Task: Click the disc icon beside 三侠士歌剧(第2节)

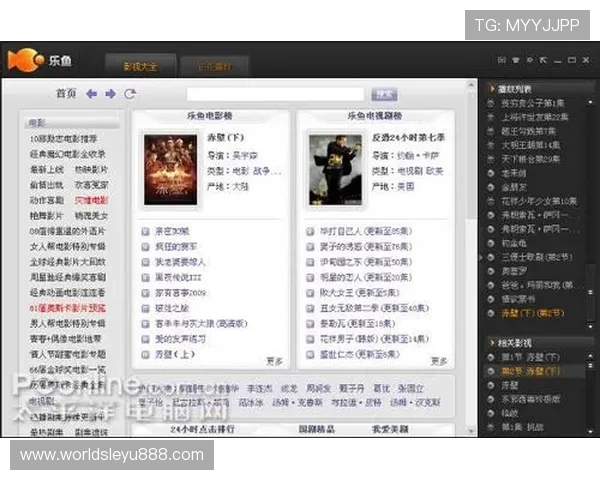Action: (x=491, y=257)
